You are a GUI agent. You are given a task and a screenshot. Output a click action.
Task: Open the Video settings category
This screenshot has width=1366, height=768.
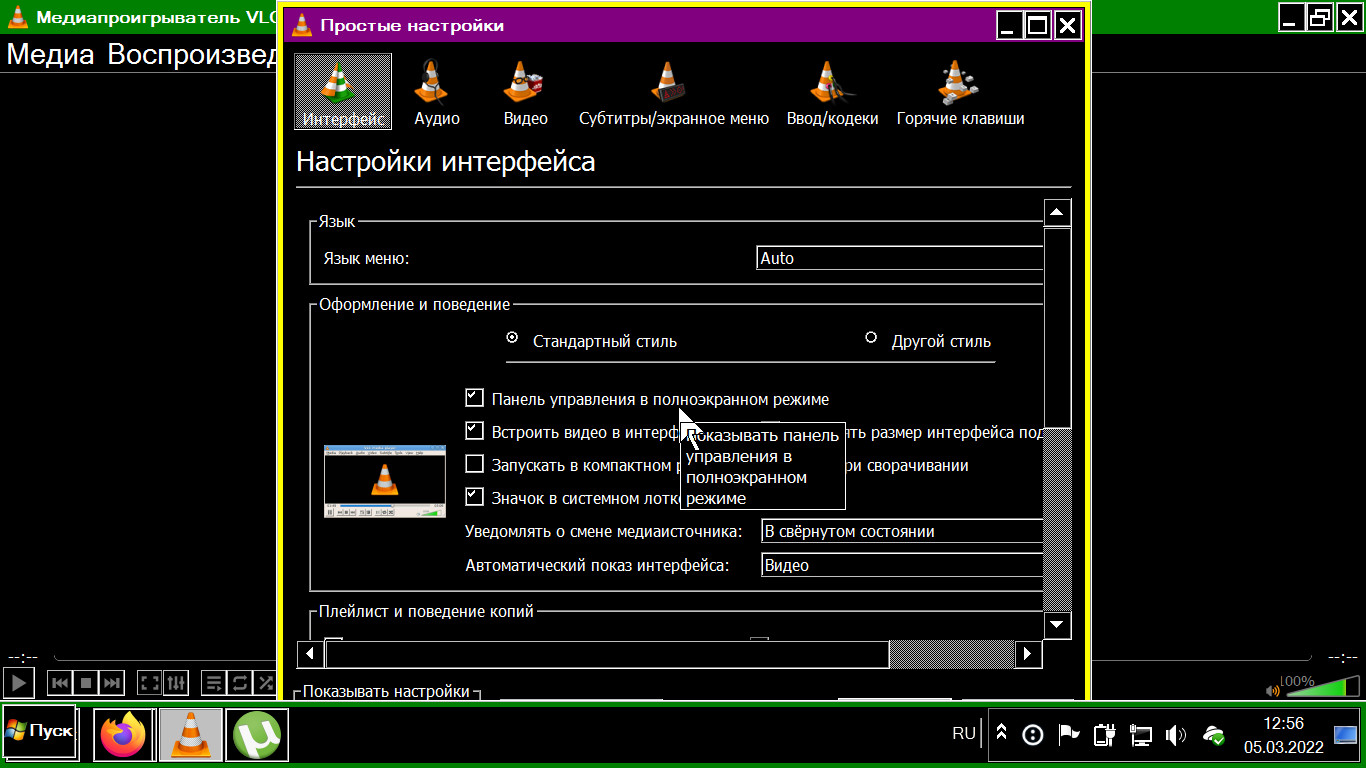(x=525, y=93)
